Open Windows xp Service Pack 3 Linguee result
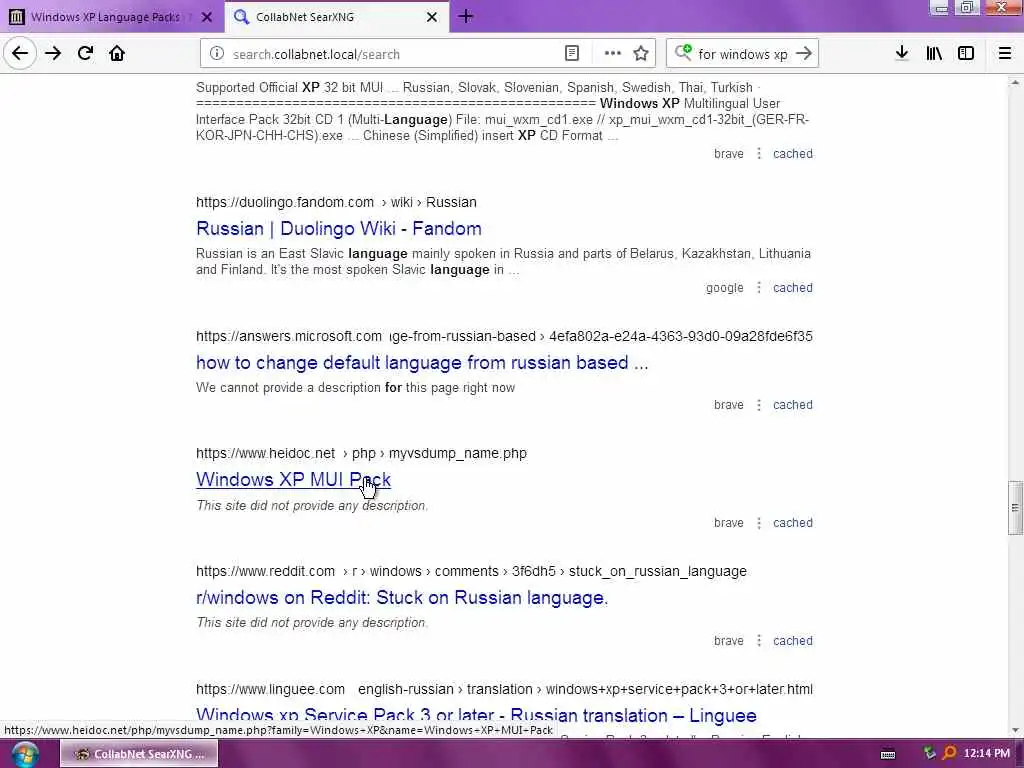 click(x=476, y=715)
